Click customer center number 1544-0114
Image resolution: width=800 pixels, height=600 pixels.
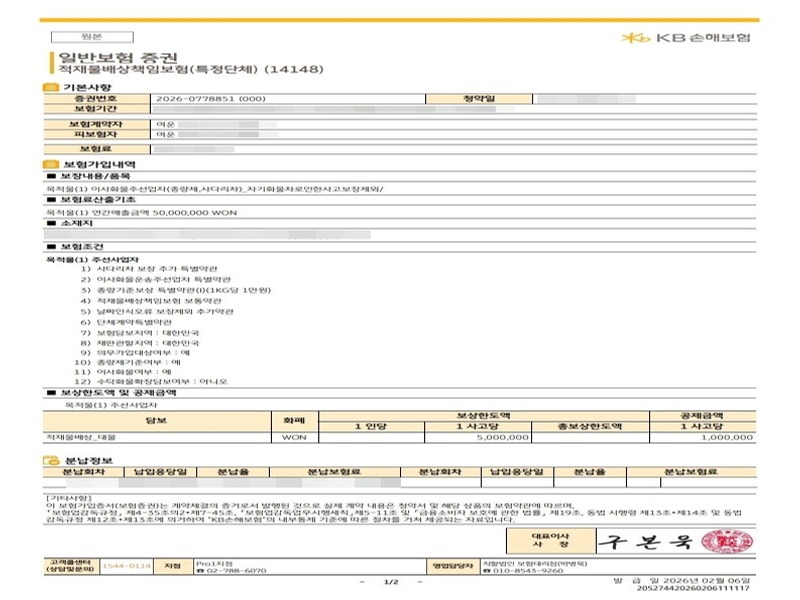(127, 566)
